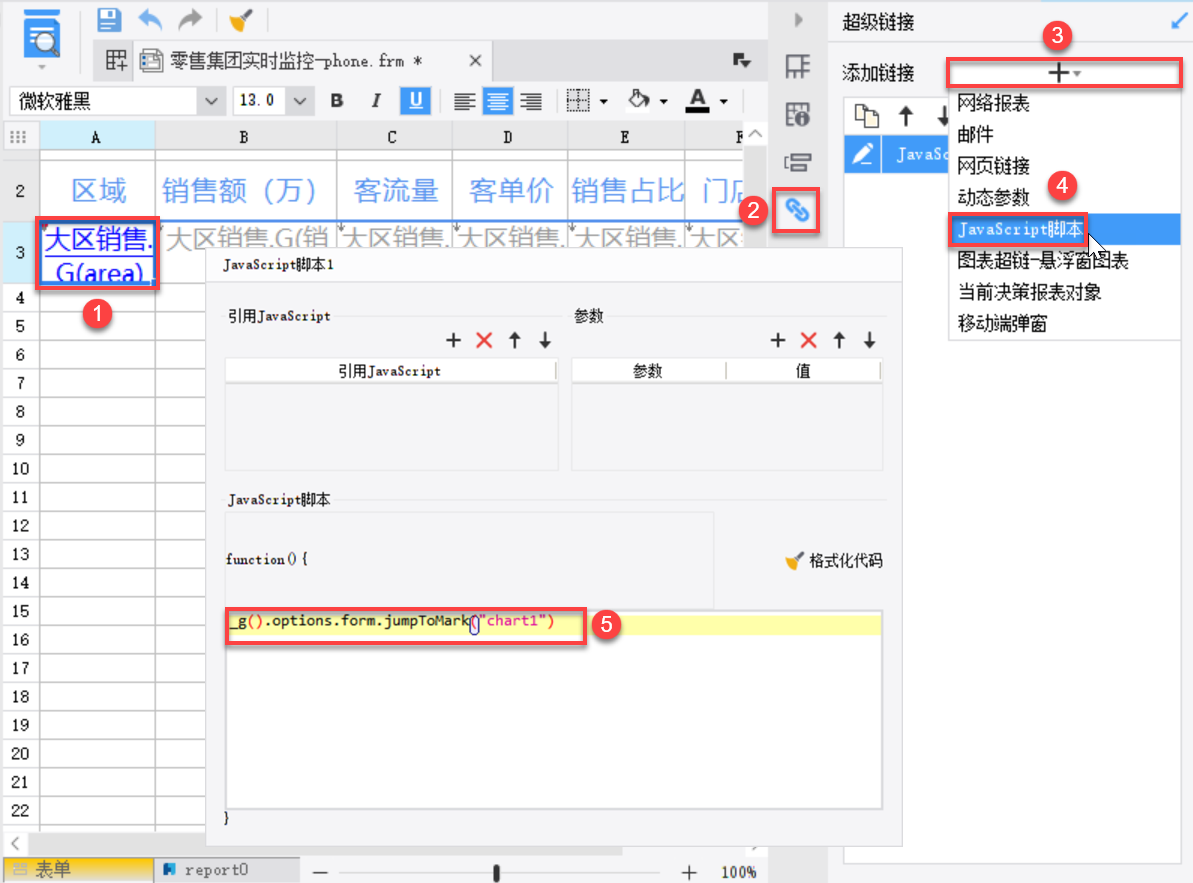Click into the JavaScript code editor line

554,624
